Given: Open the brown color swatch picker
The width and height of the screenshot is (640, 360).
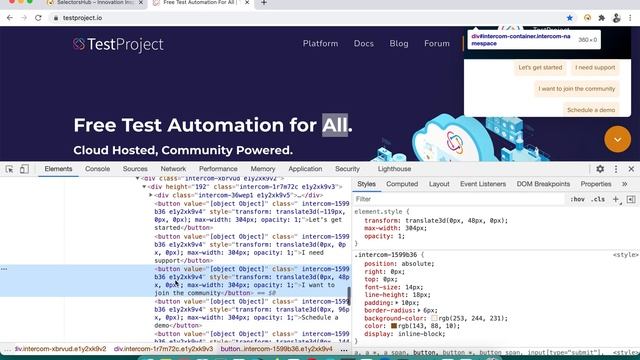Looking at the screenshot, I should (394, 326).
